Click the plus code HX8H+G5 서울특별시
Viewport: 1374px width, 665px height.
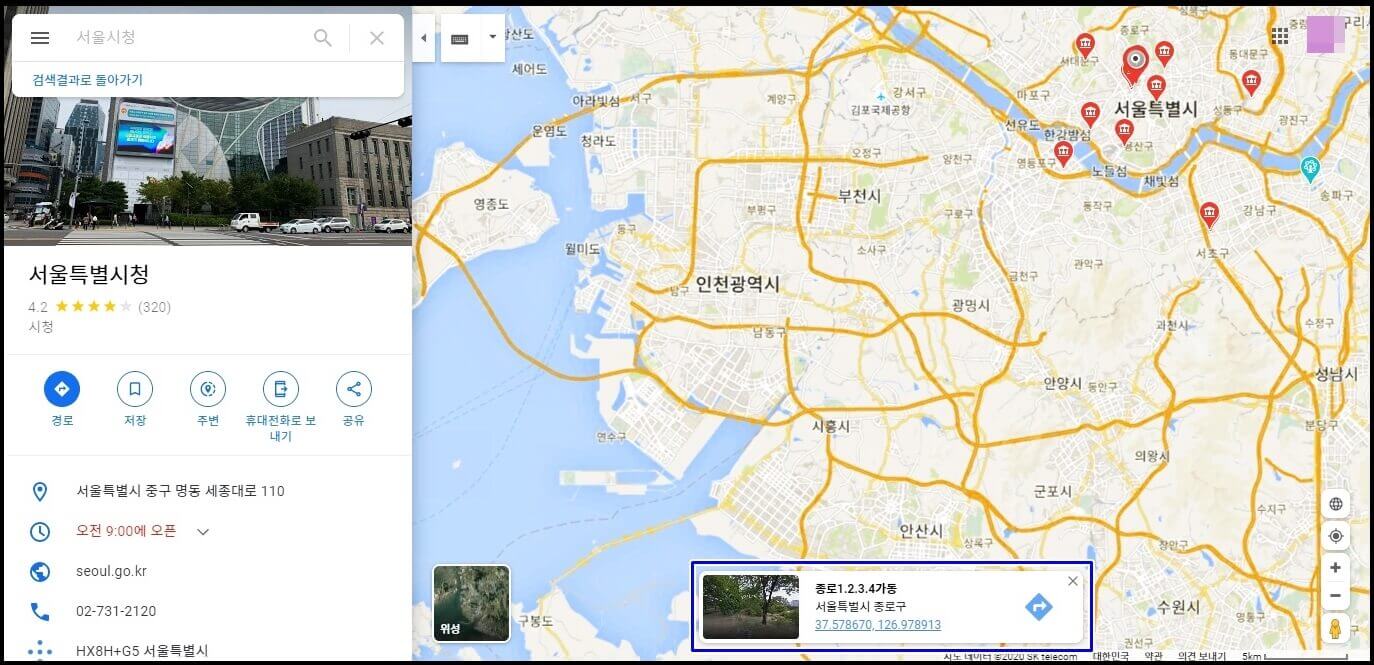click(142, 650)
